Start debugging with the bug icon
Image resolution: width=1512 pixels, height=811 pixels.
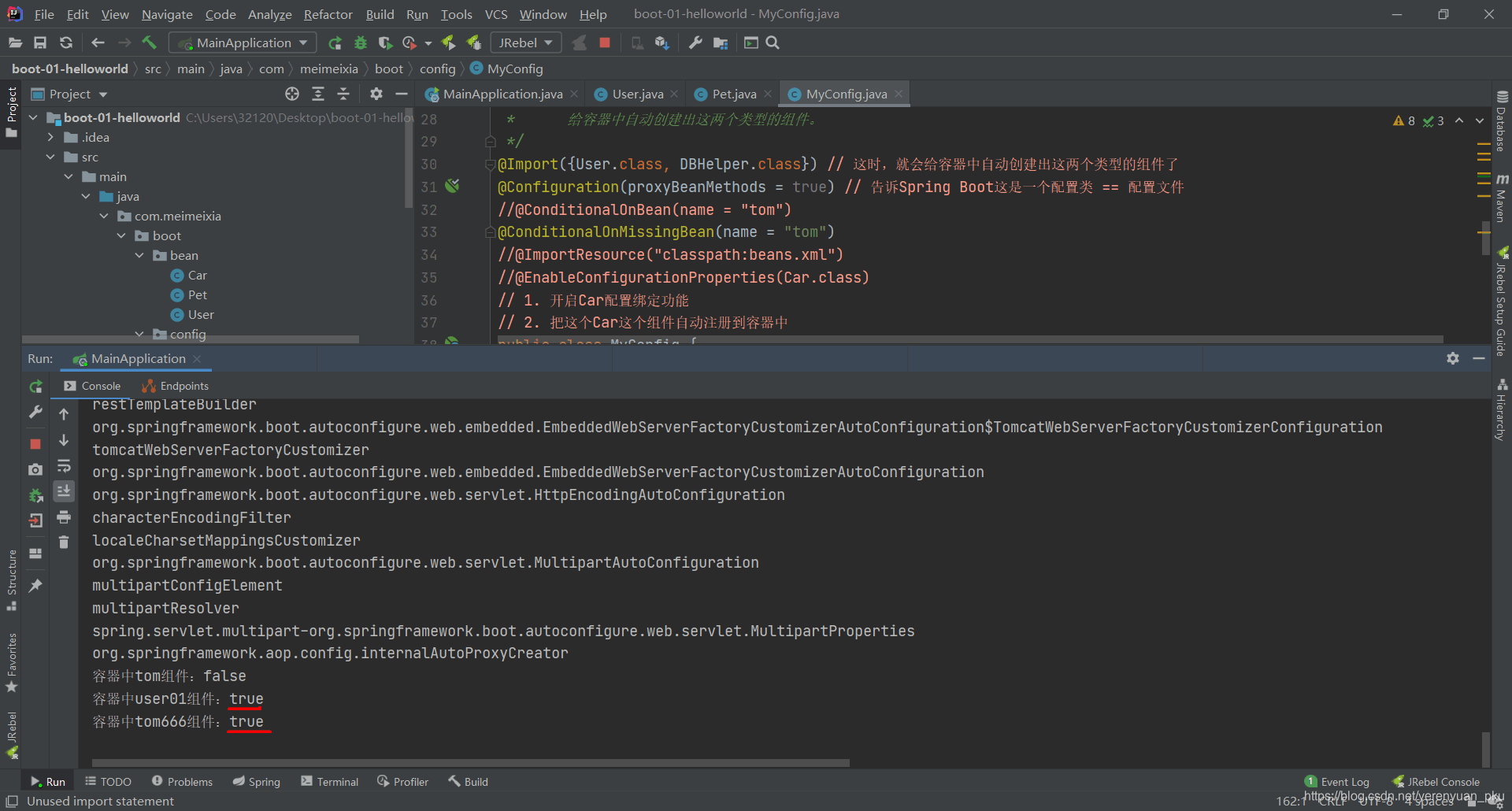[x=361, y=43]
